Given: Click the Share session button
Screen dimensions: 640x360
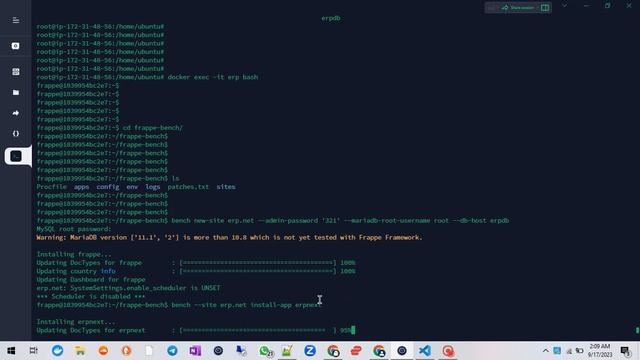Looking at the screenshot, I should (518, 8).
